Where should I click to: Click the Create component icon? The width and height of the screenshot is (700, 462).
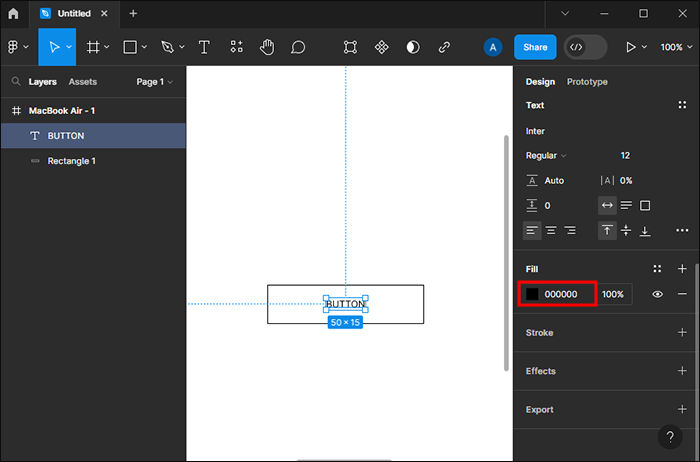381,47
